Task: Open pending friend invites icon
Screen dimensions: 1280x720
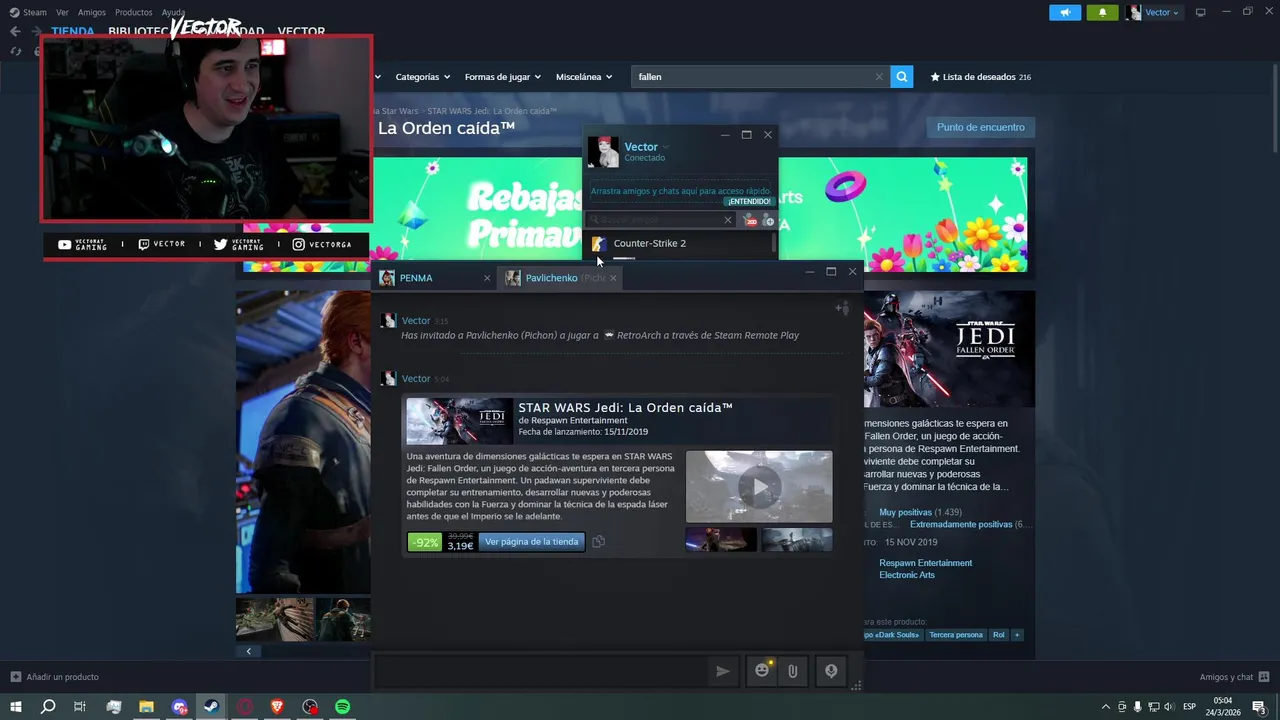Action: coord(751,220)
